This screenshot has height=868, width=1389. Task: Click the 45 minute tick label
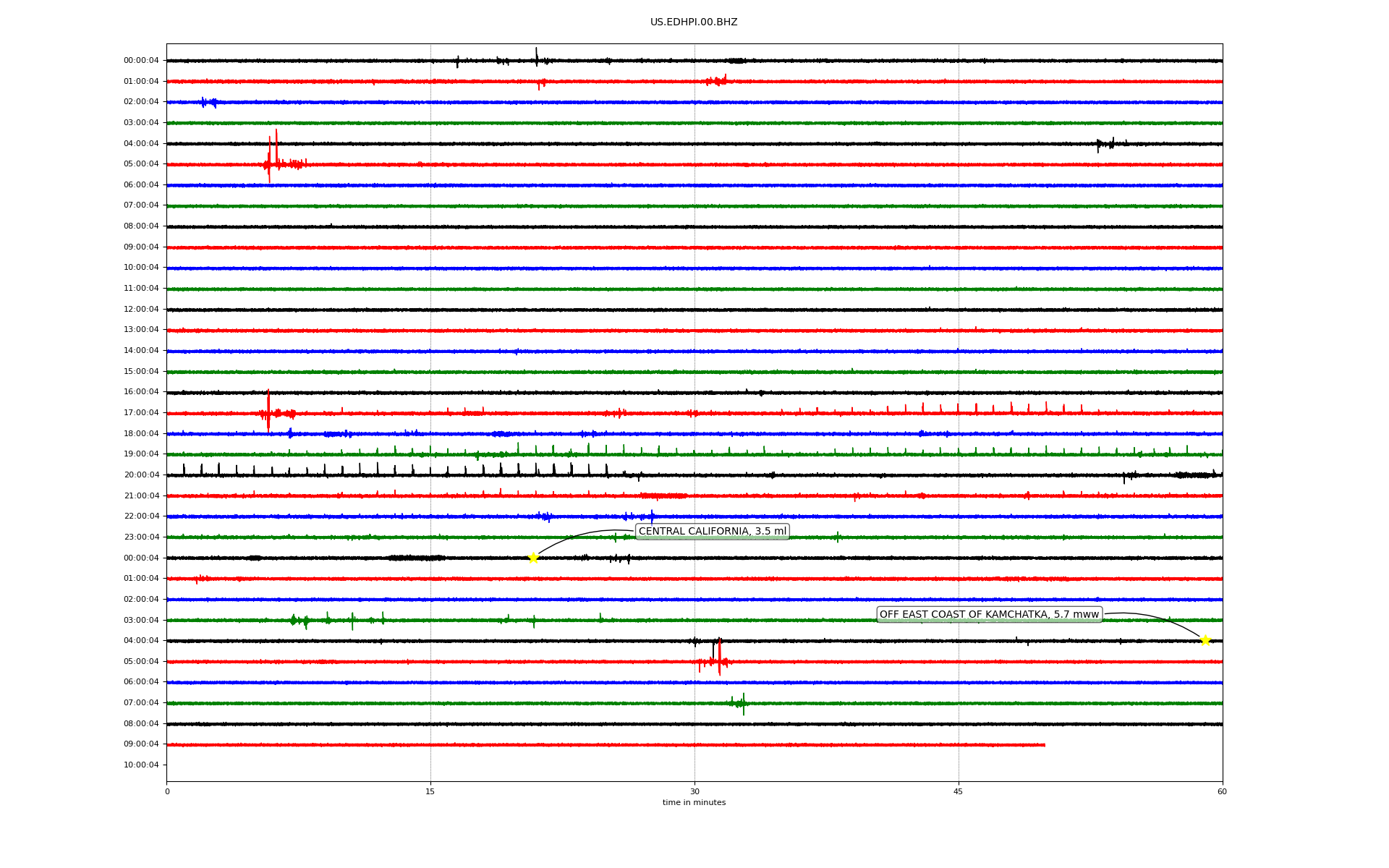[958, 791]
